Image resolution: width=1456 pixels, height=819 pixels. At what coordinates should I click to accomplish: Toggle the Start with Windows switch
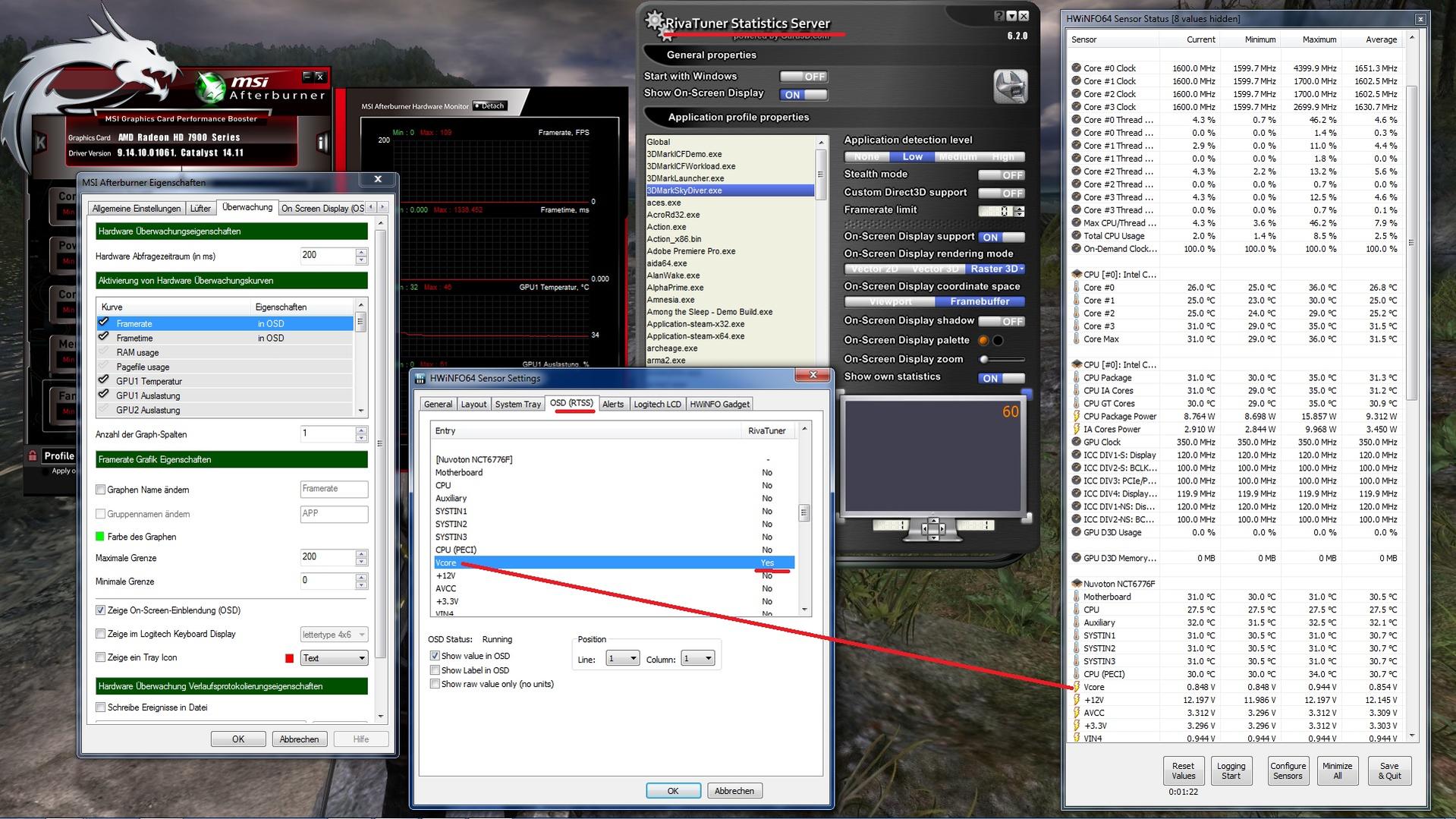tap(803, 77)
